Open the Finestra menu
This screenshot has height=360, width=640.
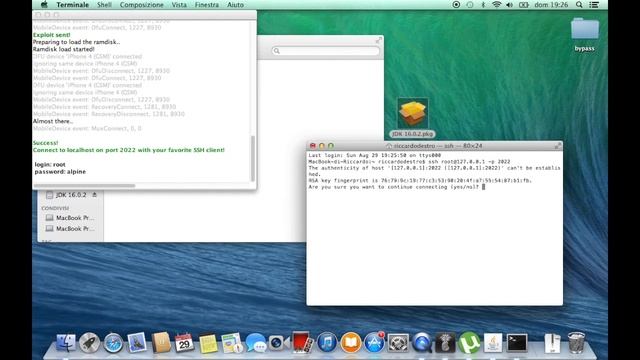pyautogui.click(x=207, y=5)
